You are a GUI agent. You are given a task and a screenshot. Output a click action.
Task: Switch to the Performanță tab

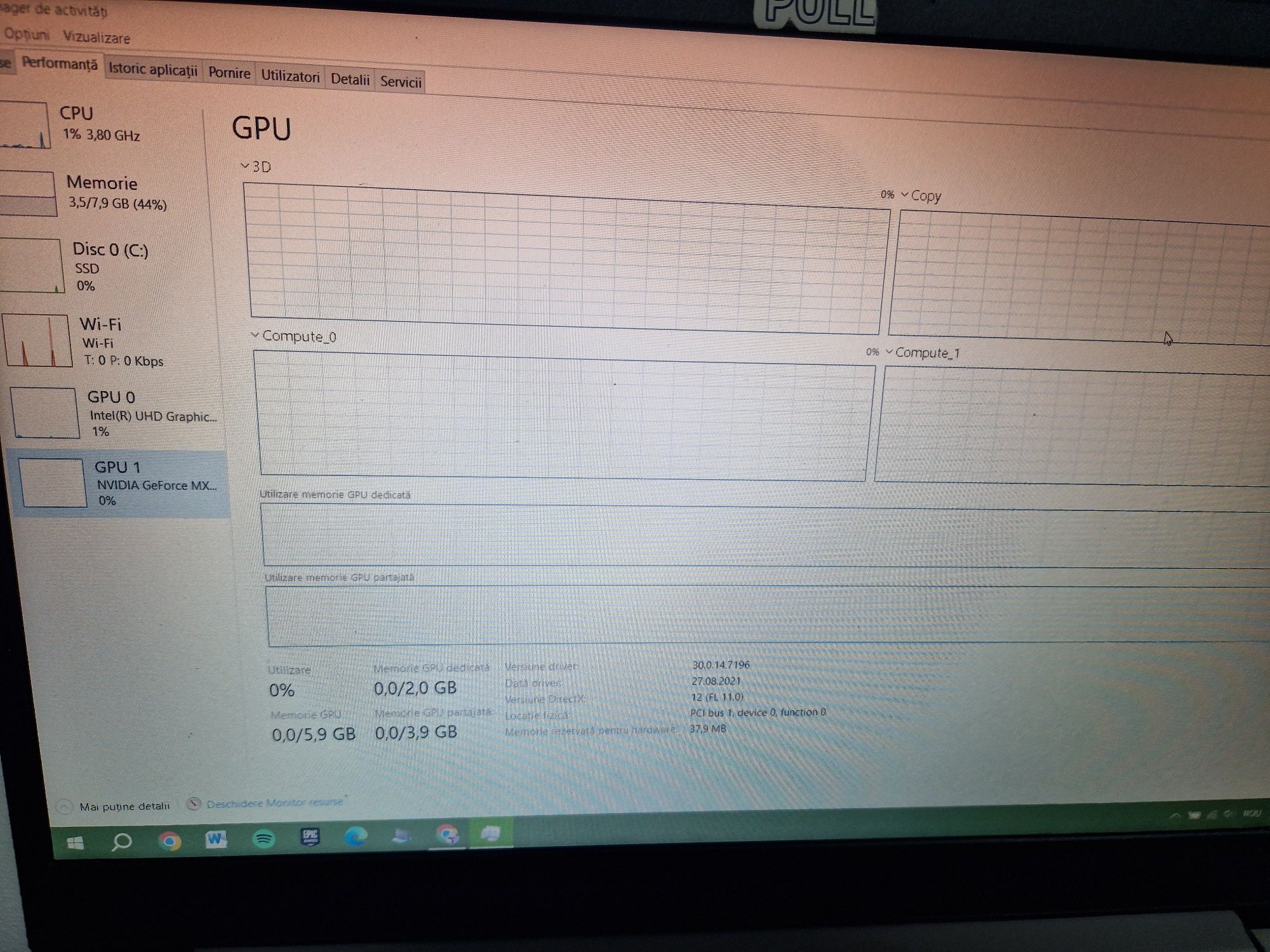[x=59, y=64]
